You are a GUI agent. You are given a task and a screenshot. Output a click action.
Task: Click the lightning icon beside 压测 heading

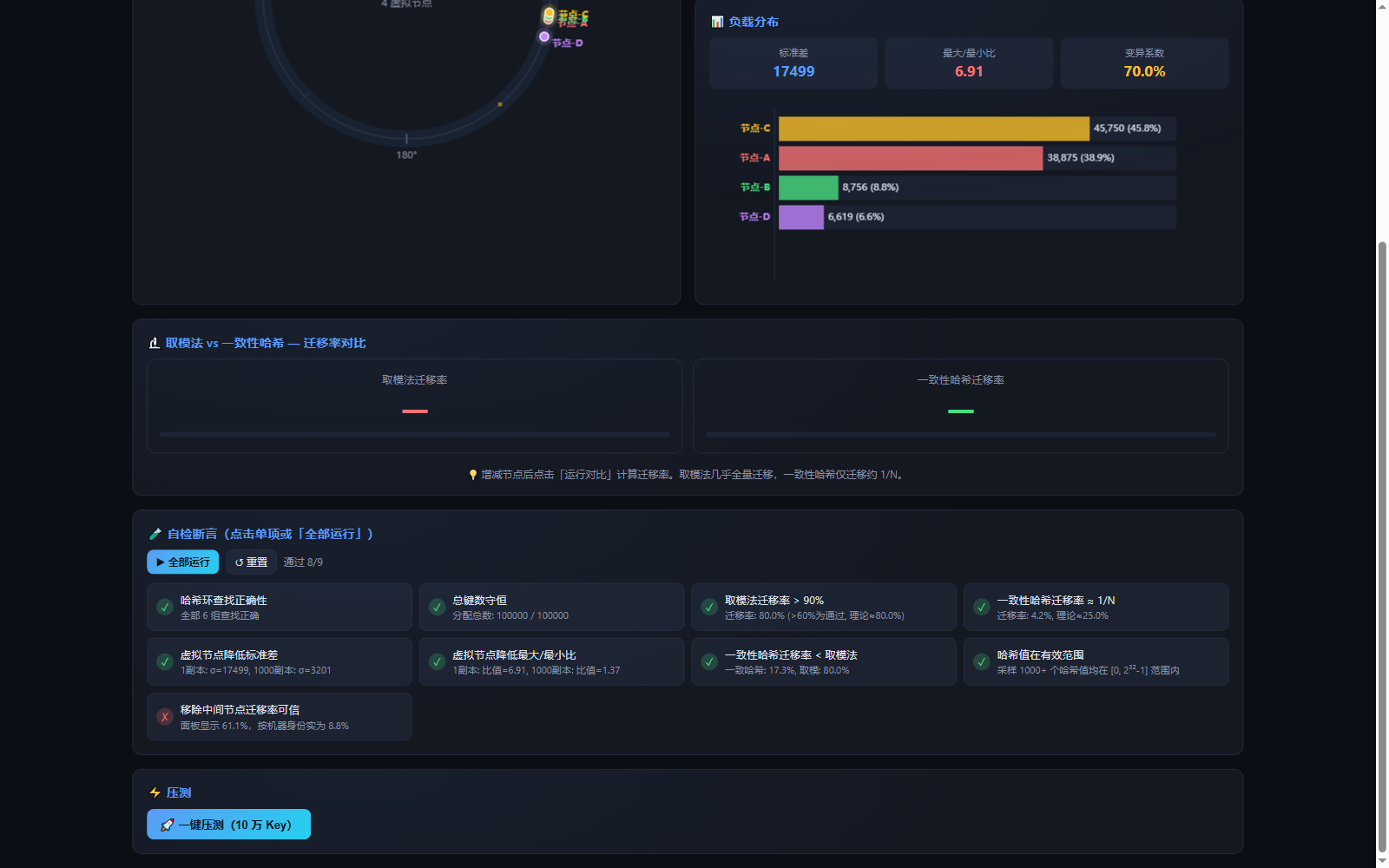tap(155, 792)
